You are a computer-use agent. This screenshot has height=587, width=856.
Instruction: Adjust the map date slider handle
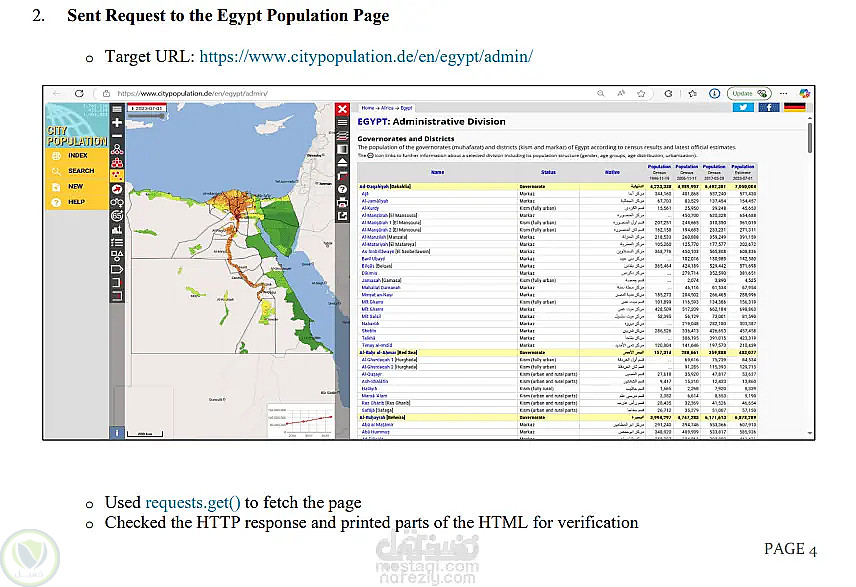click(162, 116)
